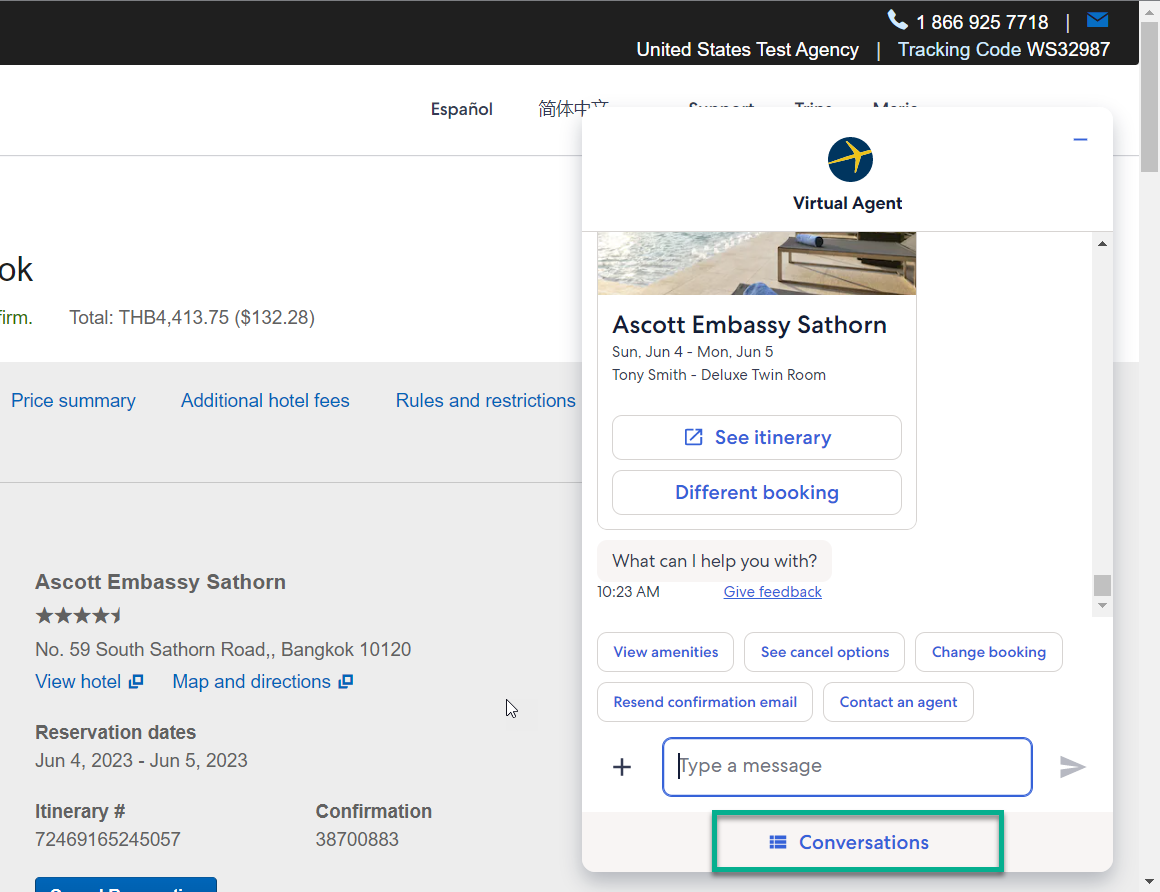Screen dimensions: 1160x892
Task: Click the 10:23 AM message timestamp
Action: pyautogui.click(x=628, y=592)
